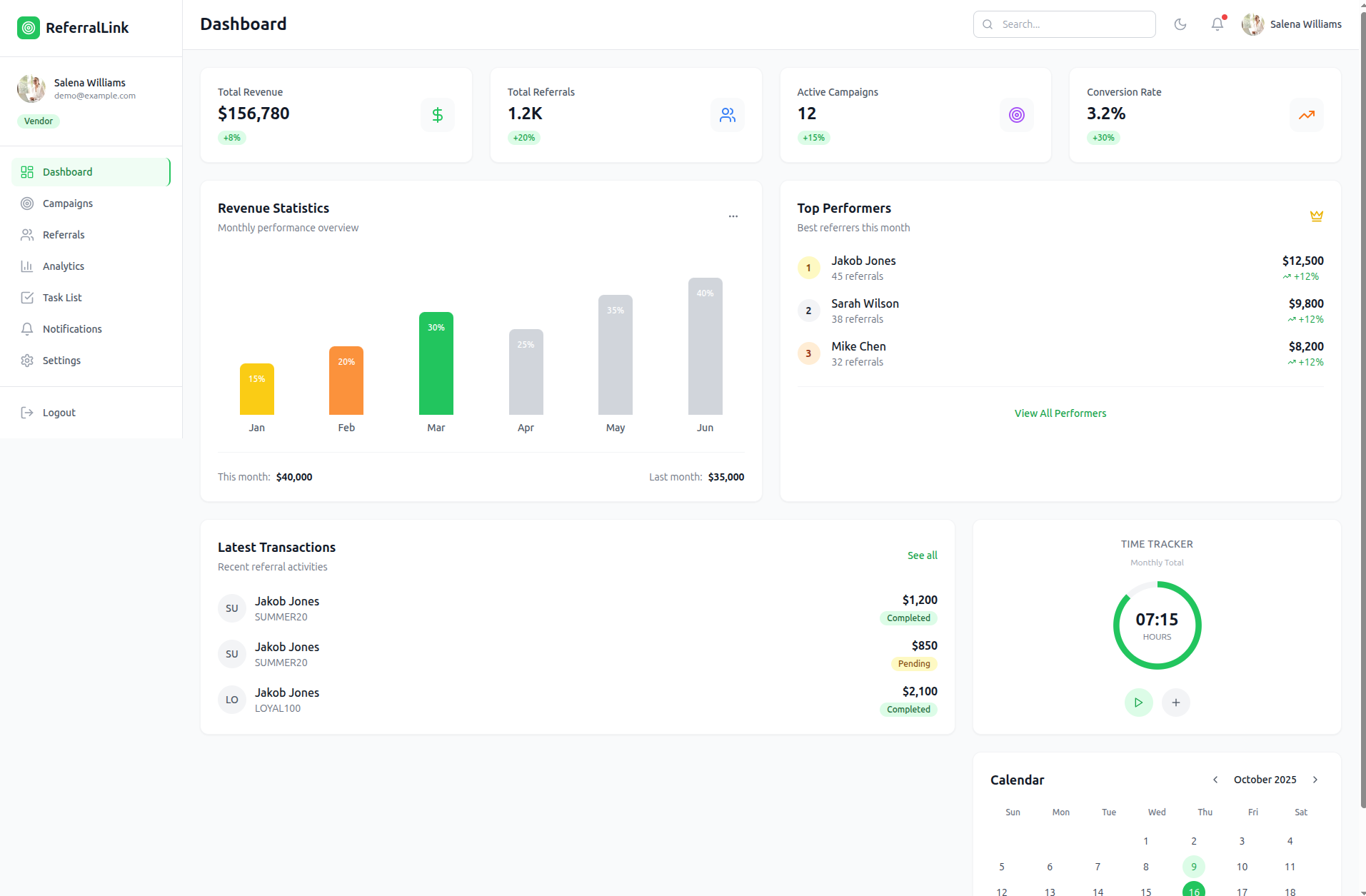Toggle dark mode with the moon icon
Viewport: 1366px width, 896px height.
(1180, 24)
